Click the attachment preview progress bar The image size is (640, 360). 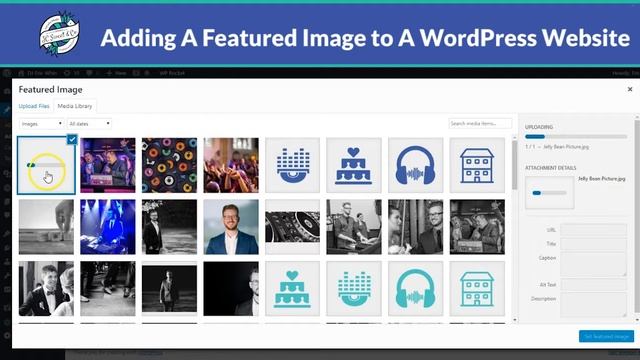point(549,193)
